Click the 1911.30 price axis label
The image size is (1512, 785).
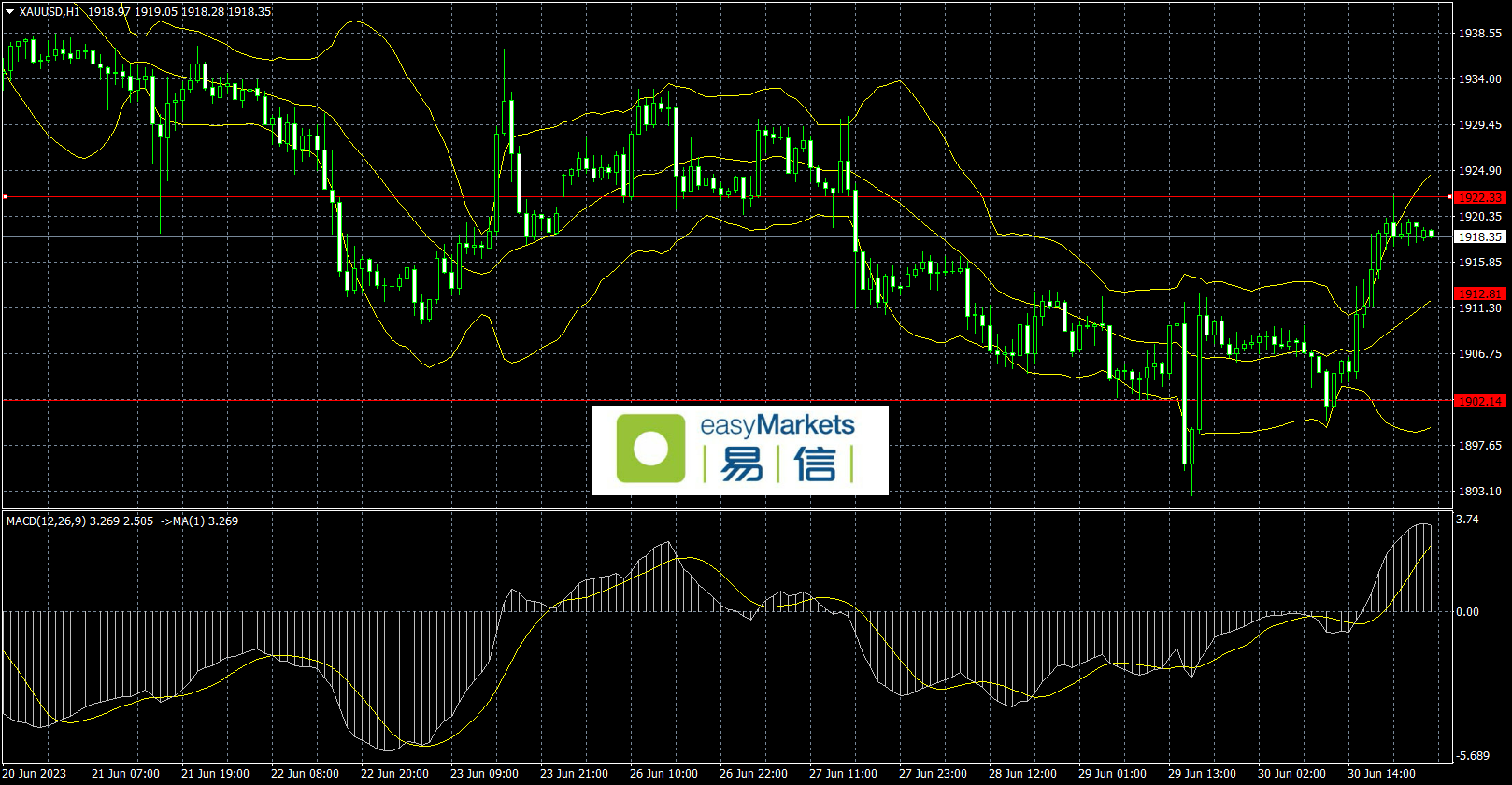(1480, 308)
